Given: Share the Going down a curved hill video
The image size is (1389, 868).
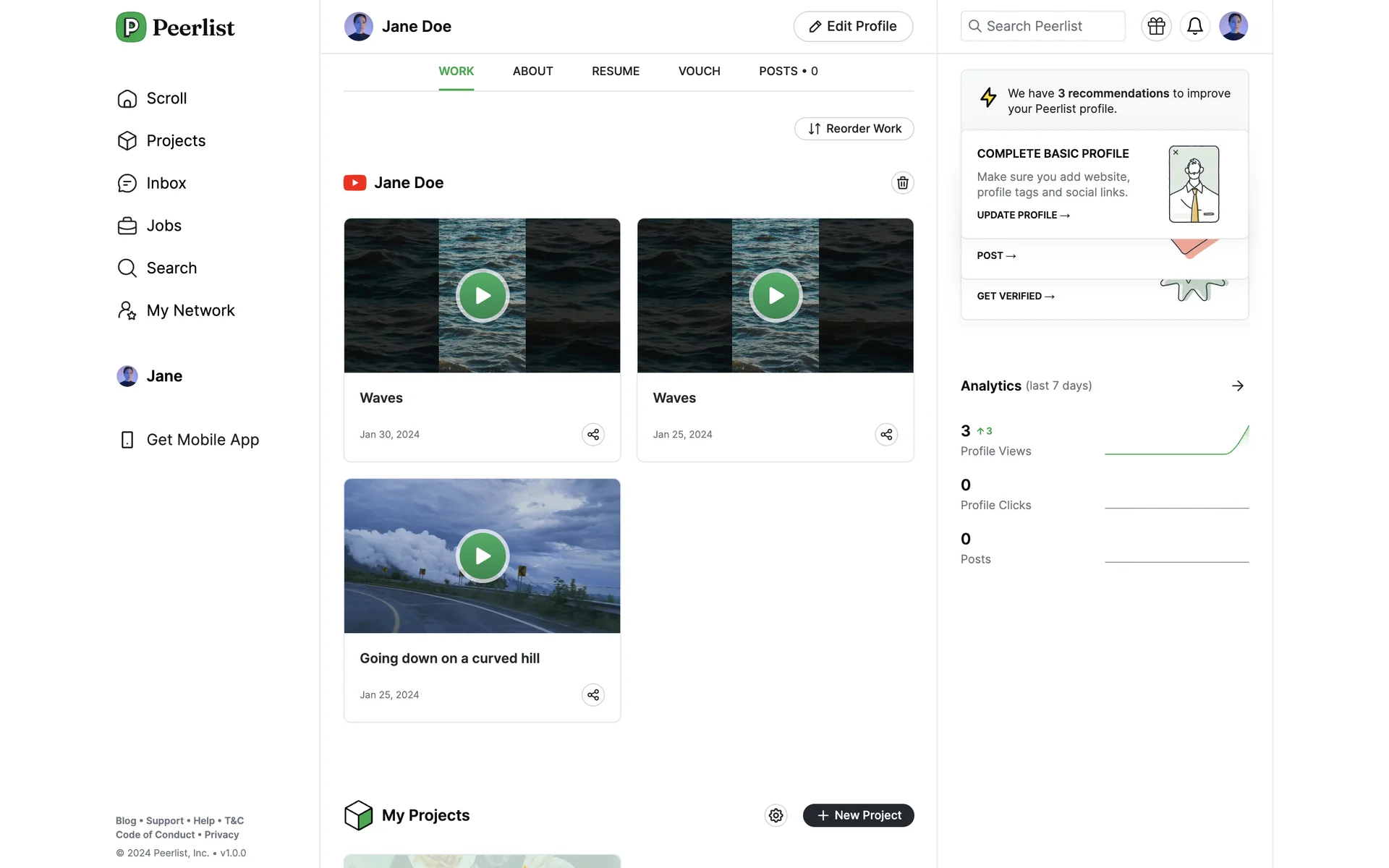Looking at the screenshot, I should click(x=592, y=695).
